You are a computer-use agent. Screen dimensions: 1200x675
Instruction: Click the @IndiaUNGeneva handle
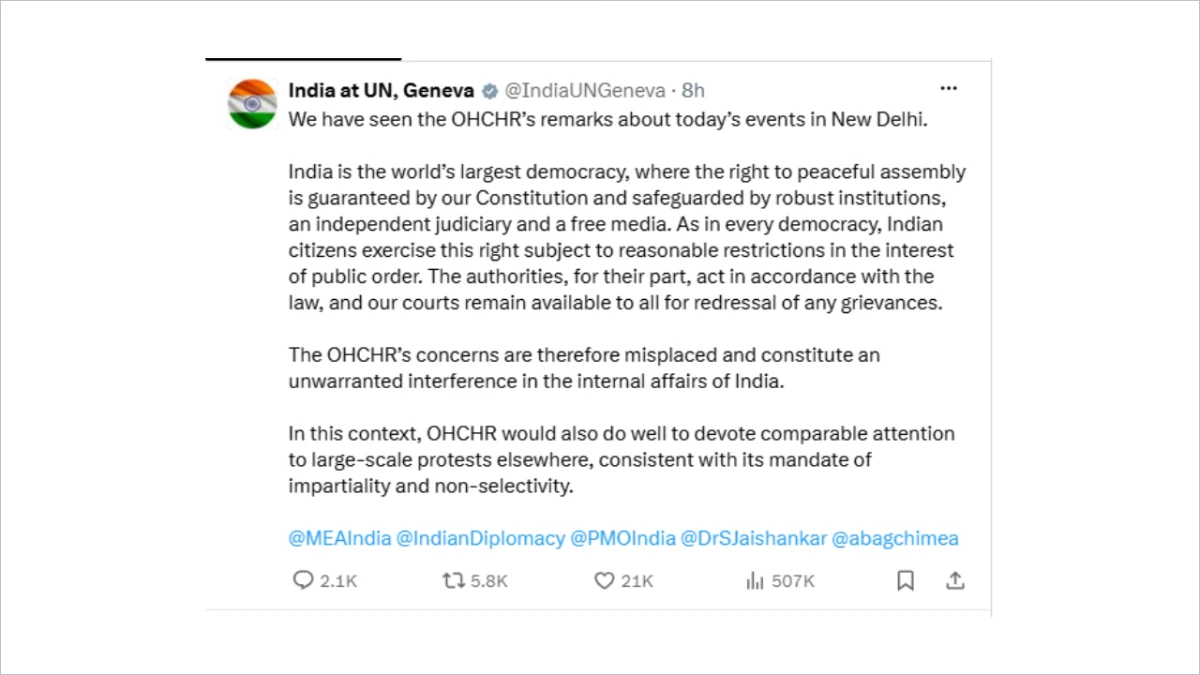point(585,90)
